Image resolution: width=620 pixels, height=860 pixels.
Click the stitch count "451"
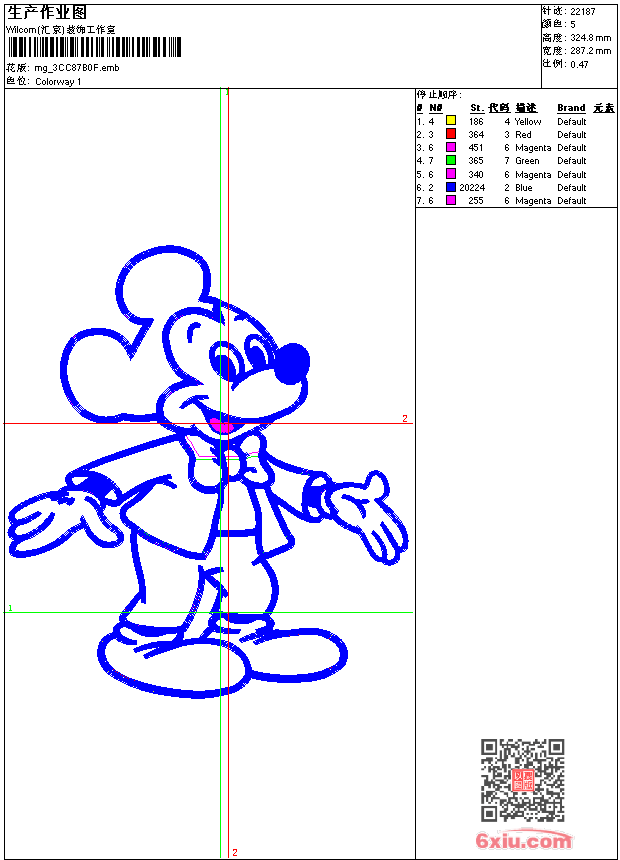point(476,148)
